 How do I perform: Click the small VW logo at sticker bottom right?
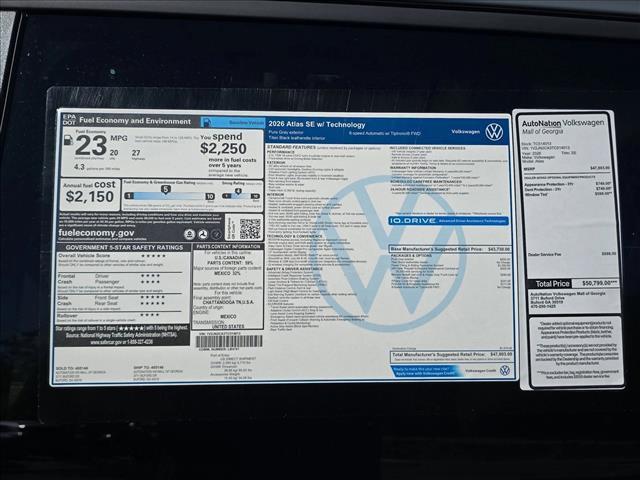click(x=504, y=370)
